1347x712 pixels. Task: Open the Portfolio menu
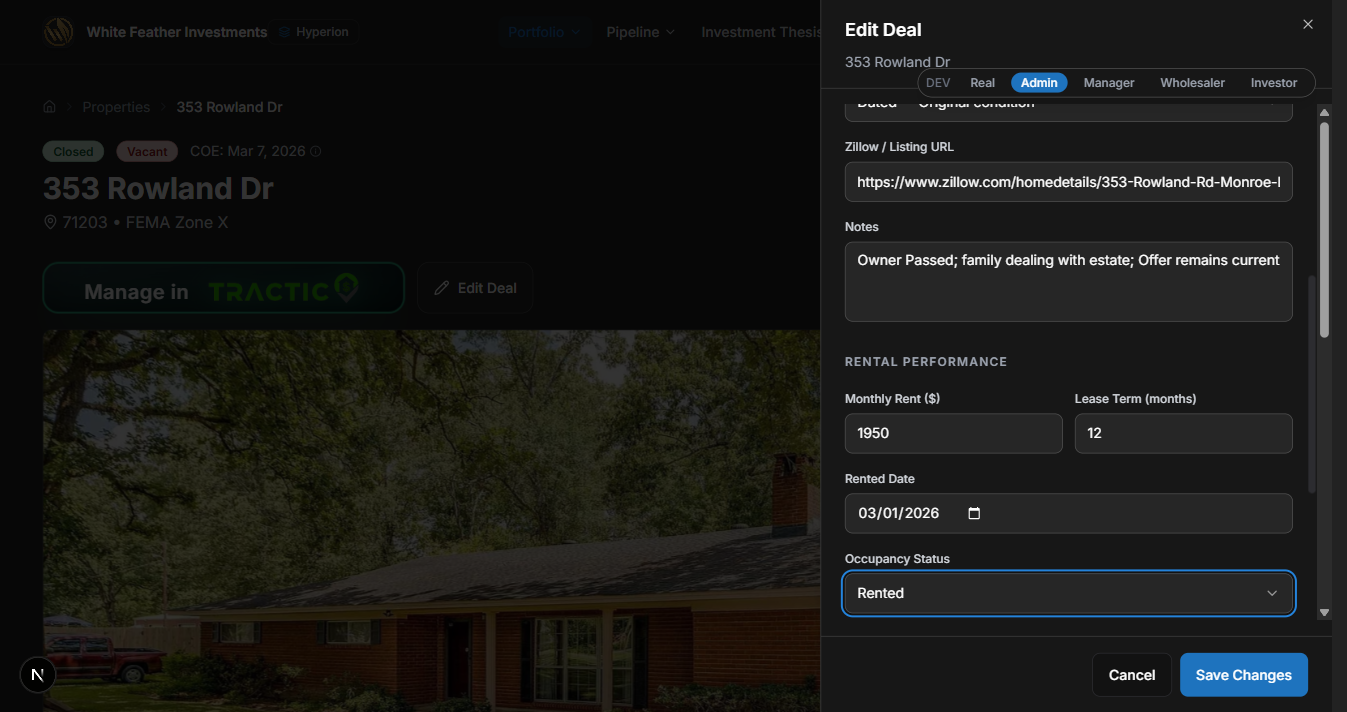(544, 32)
